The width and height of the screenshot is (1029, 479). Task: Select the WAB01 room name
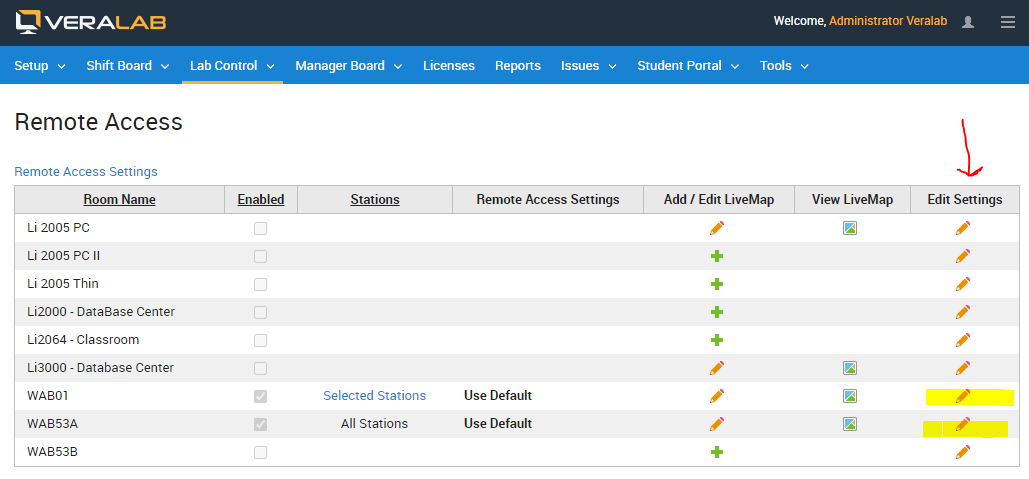(x=47, y=396)
